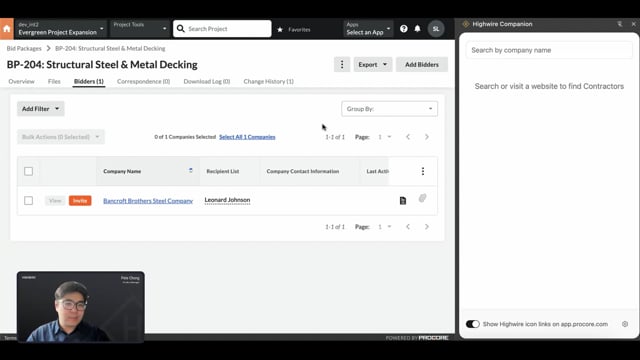The width and height of the screenshot is (640, 360).
Task: Close the Highwire Companion panel
Action: coord(633,24)
